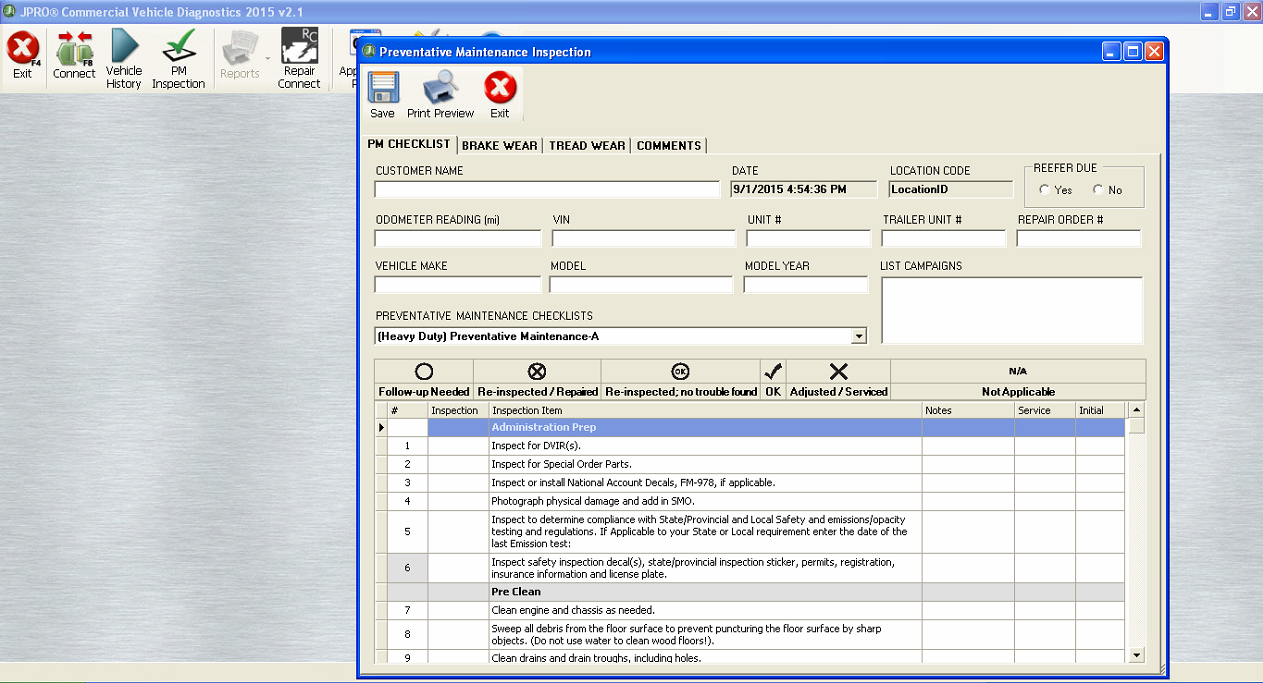Screen dimensions: 1263x683
Task: Expand the Preventative Maintenance Checklists dropdown
Action: [x=858, y=337]
